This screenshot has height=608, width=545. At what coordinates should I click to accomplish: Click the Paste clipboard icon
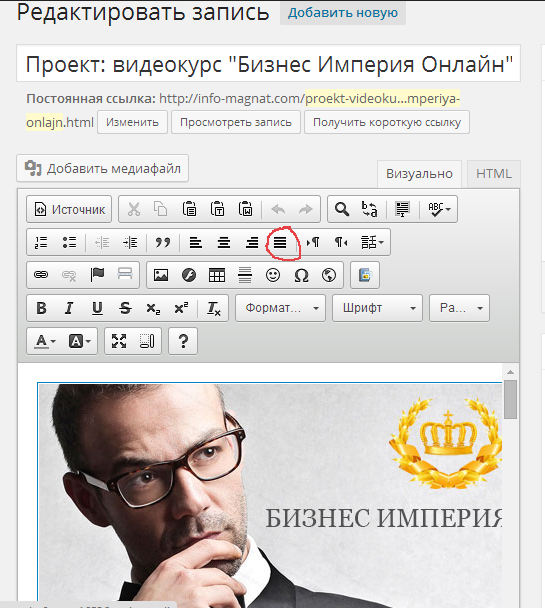(189, 209)
